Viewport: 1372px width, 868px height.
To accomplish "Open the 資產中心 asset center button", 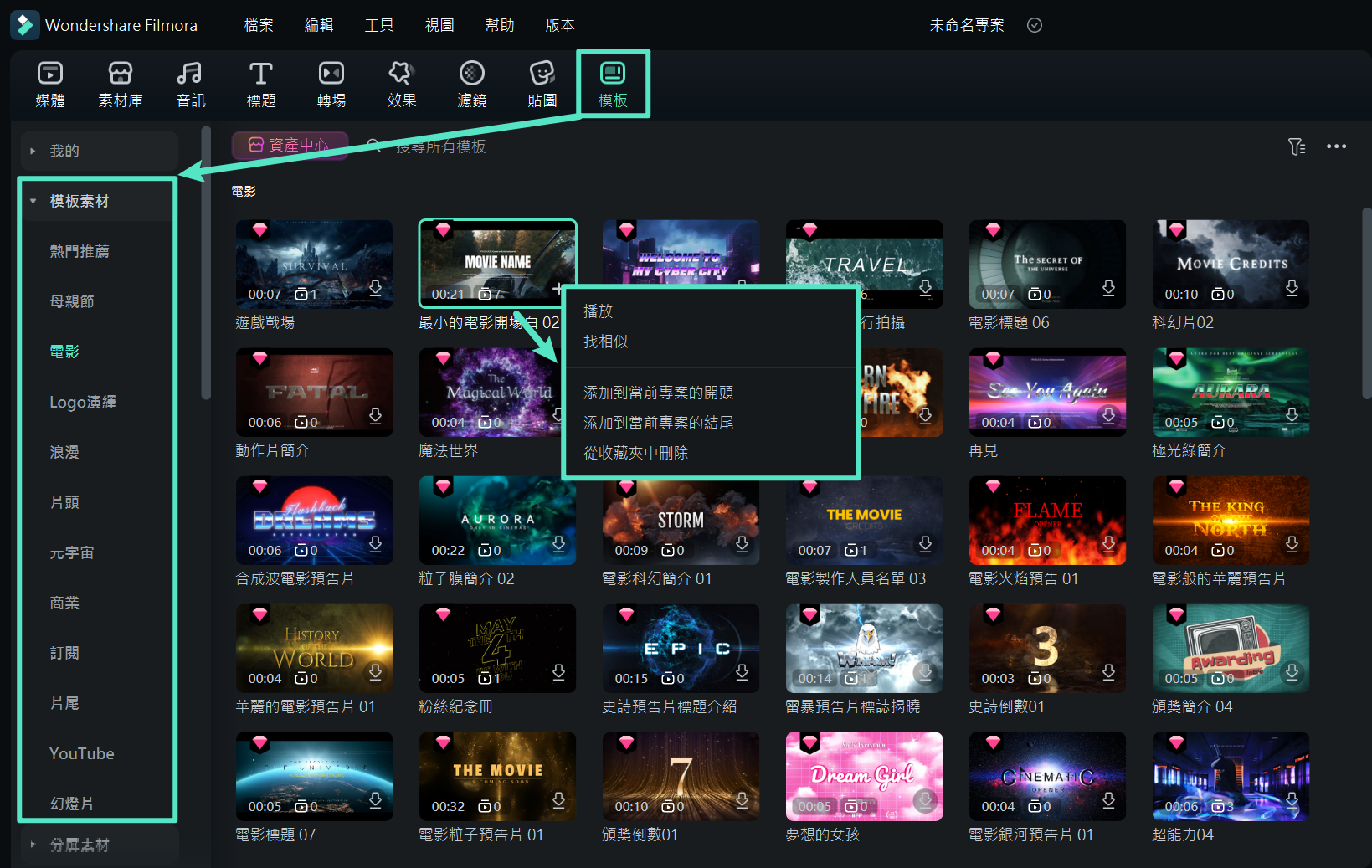I will [290, 146].
